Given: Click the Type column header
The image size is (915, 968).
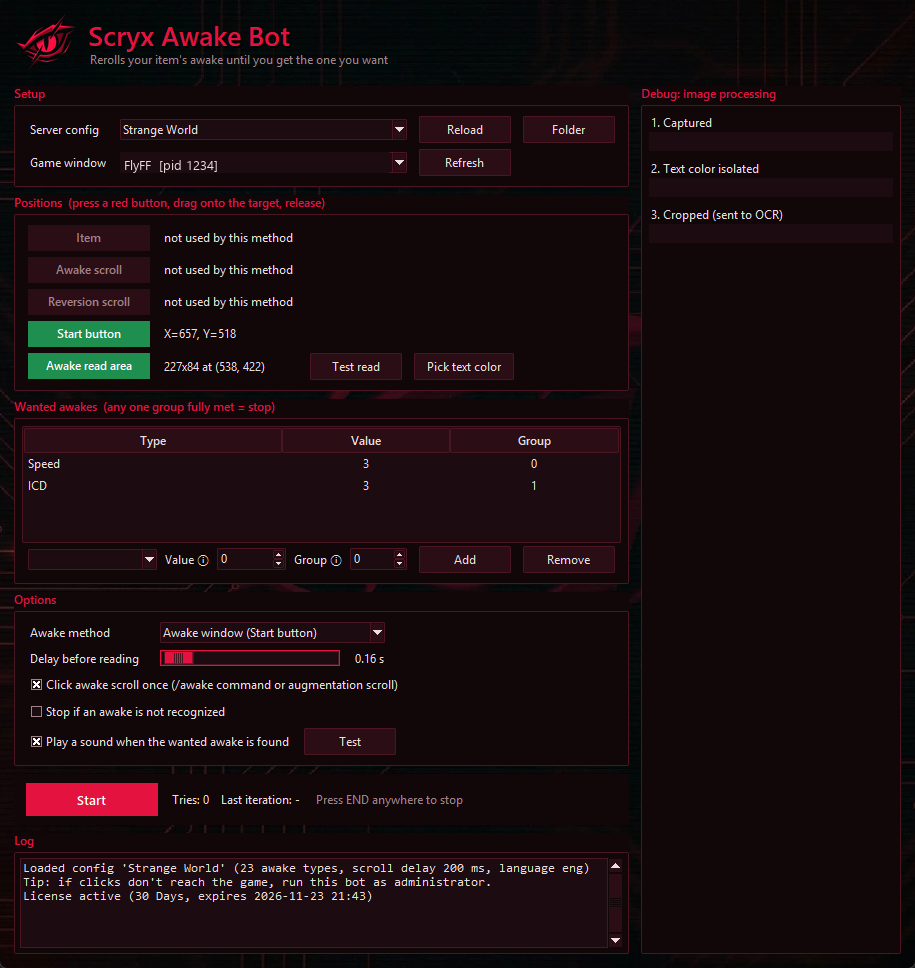Looking at the screenshot, I should pos(152,441).
